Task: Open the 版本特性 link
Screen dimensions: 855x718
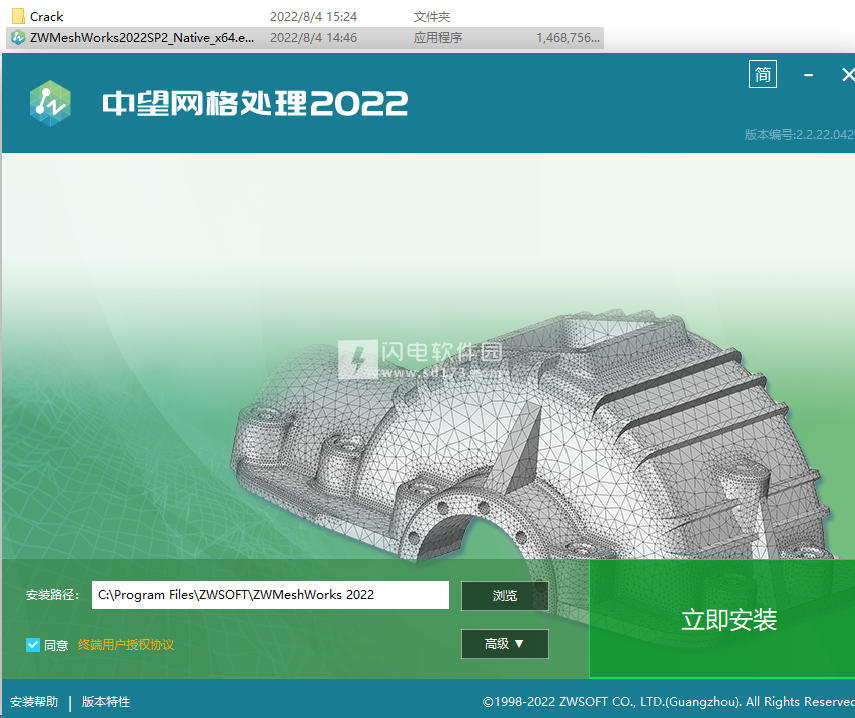Action: coord(106,702)
